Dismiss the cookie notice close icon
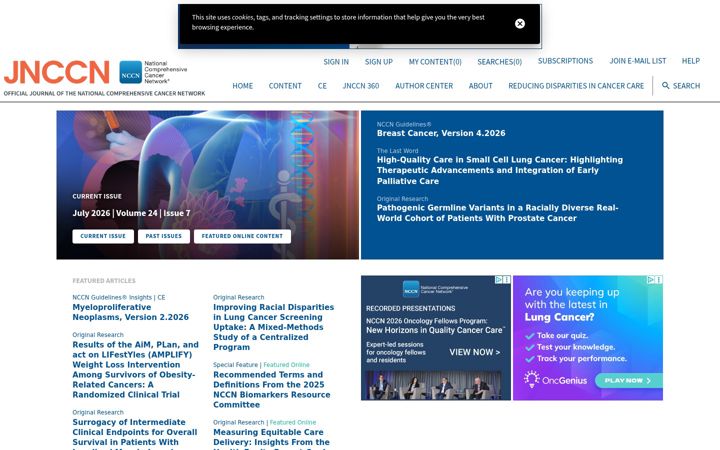This screenshot has width=720, height=450. [x=519, y=23]
